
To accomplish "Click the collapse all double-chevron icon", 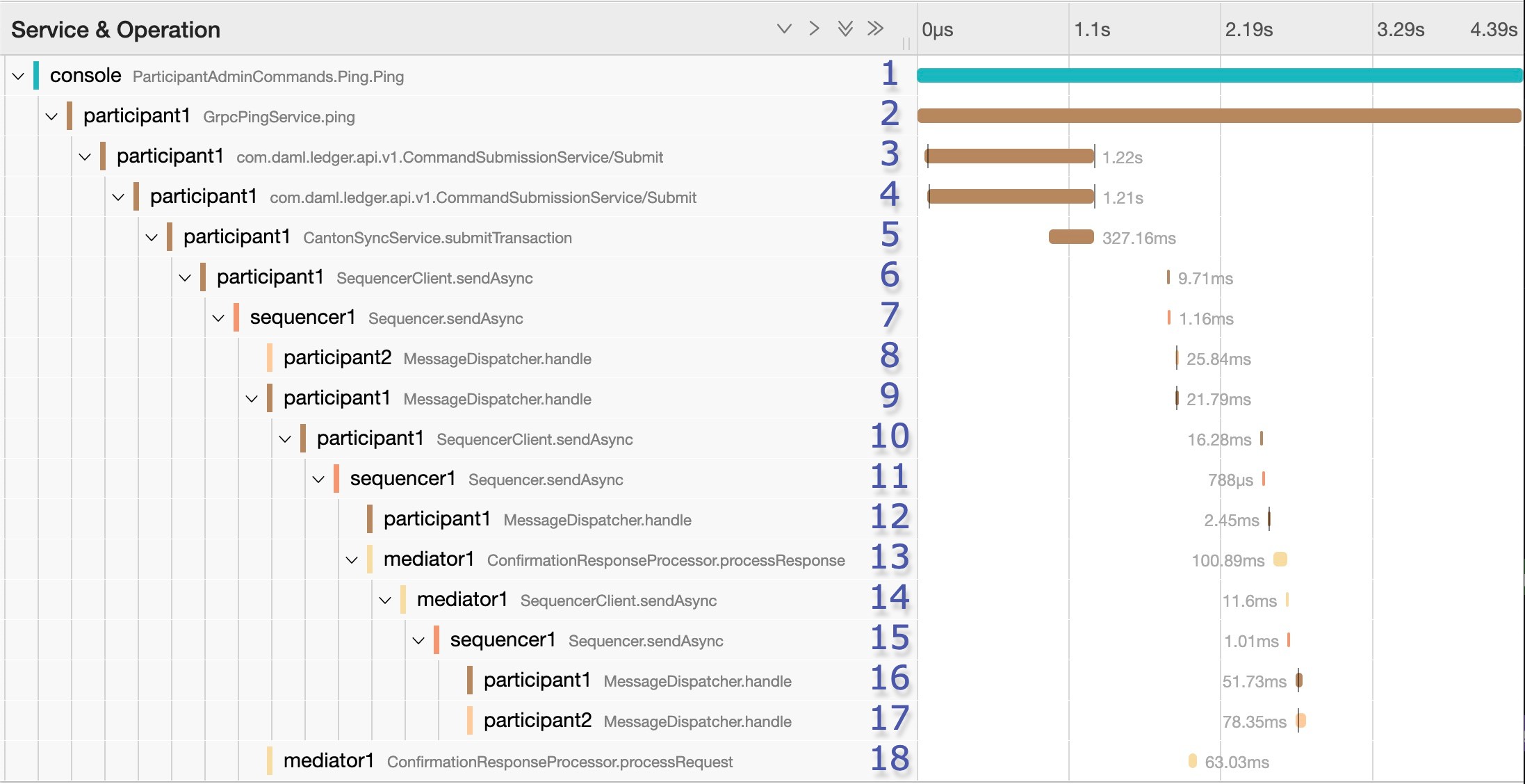I will 845,28.
